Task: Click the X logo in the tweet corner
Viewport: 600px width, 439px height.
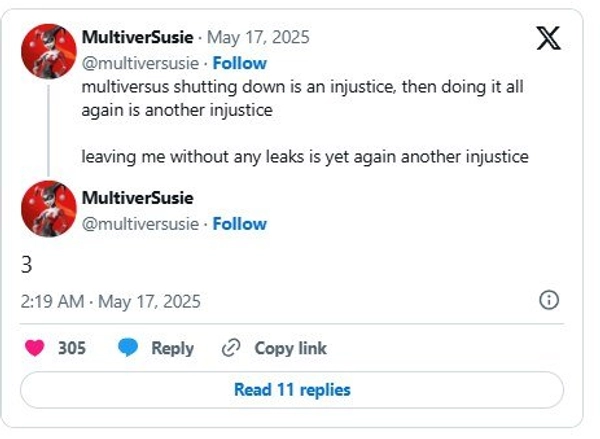Action: click(547, 41)
